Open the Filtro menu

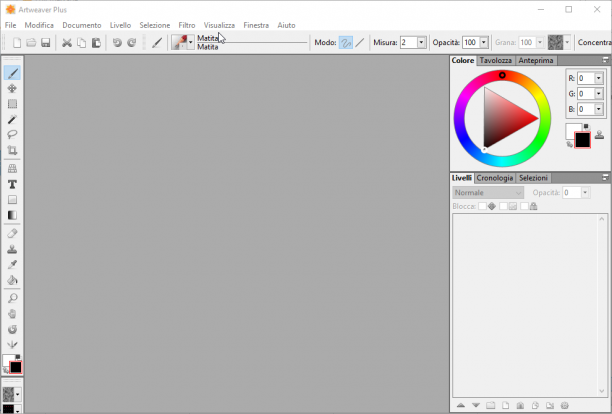(187, 25)
